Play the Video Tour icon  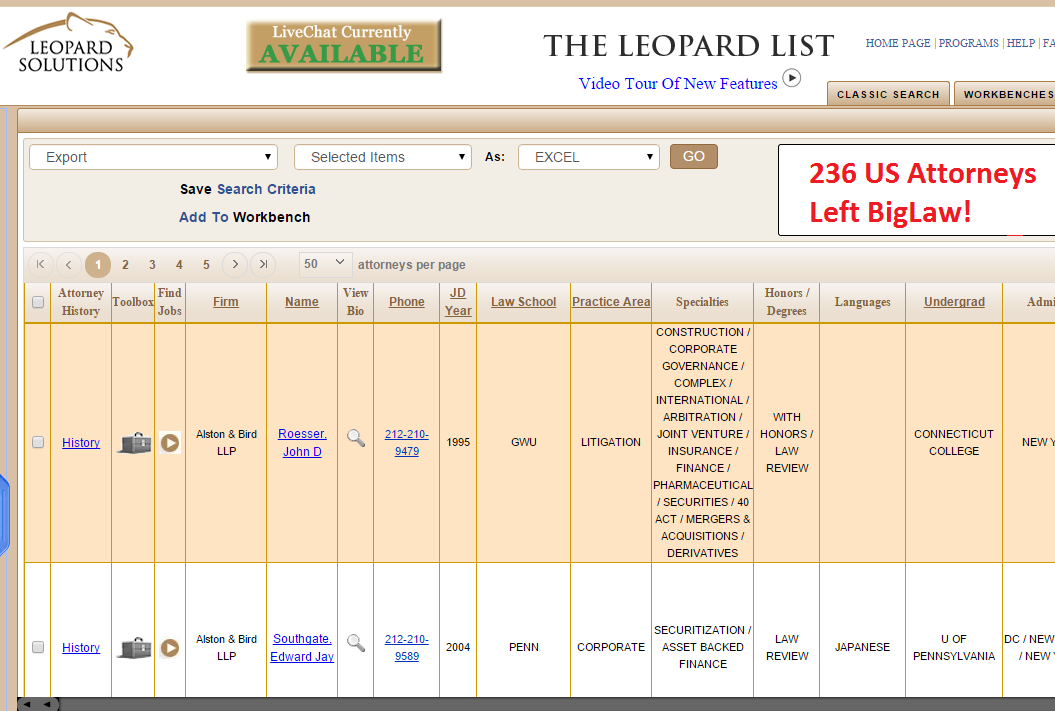tap(792, 78)
